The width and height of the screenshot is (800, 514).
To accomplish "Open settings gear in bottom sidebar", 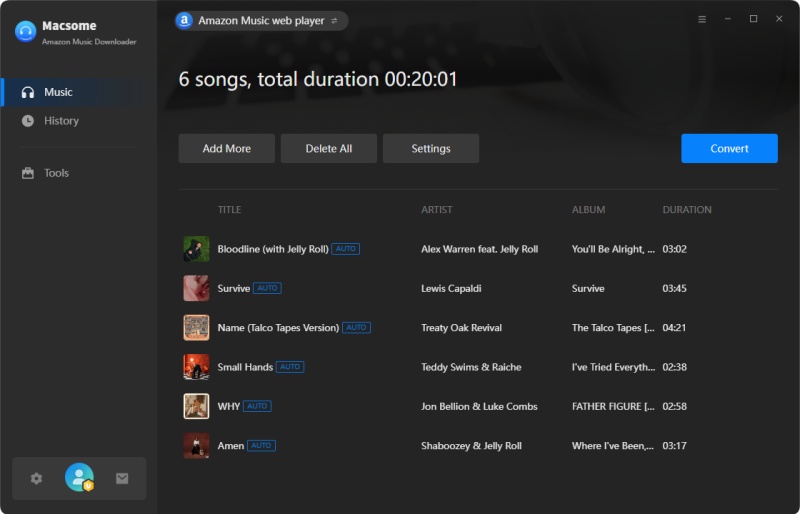I will [36, 478].
